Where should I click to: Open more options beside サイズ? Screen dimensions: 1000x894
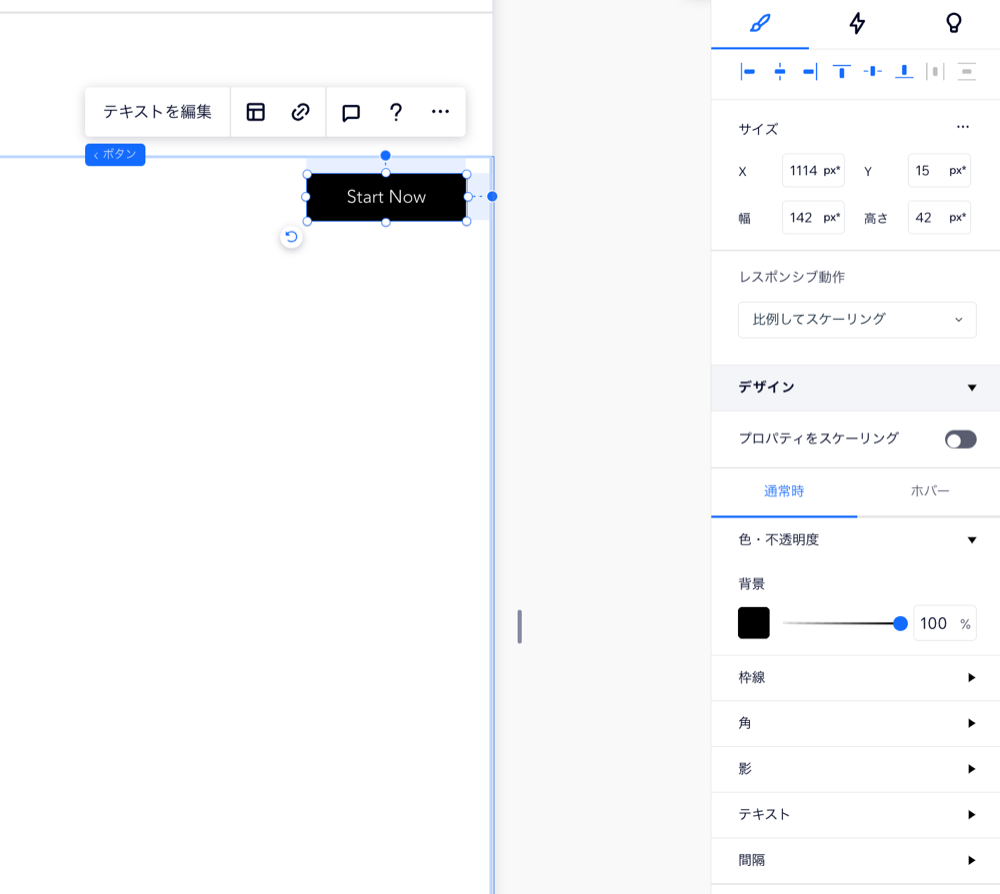[962, 127]
